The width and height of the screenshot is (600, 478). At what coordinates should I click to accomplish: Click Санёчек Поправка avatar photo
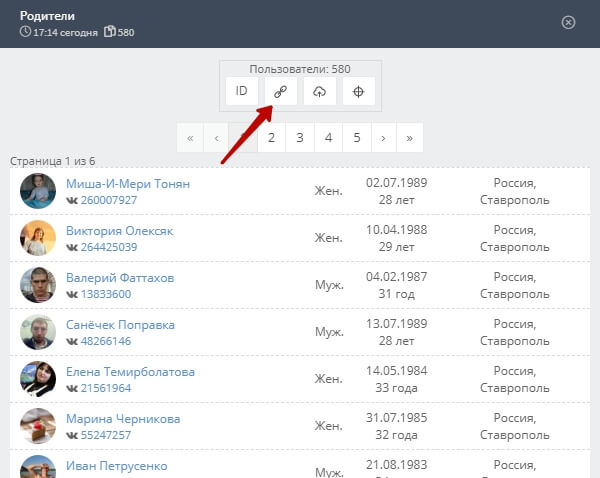point(37,332)
